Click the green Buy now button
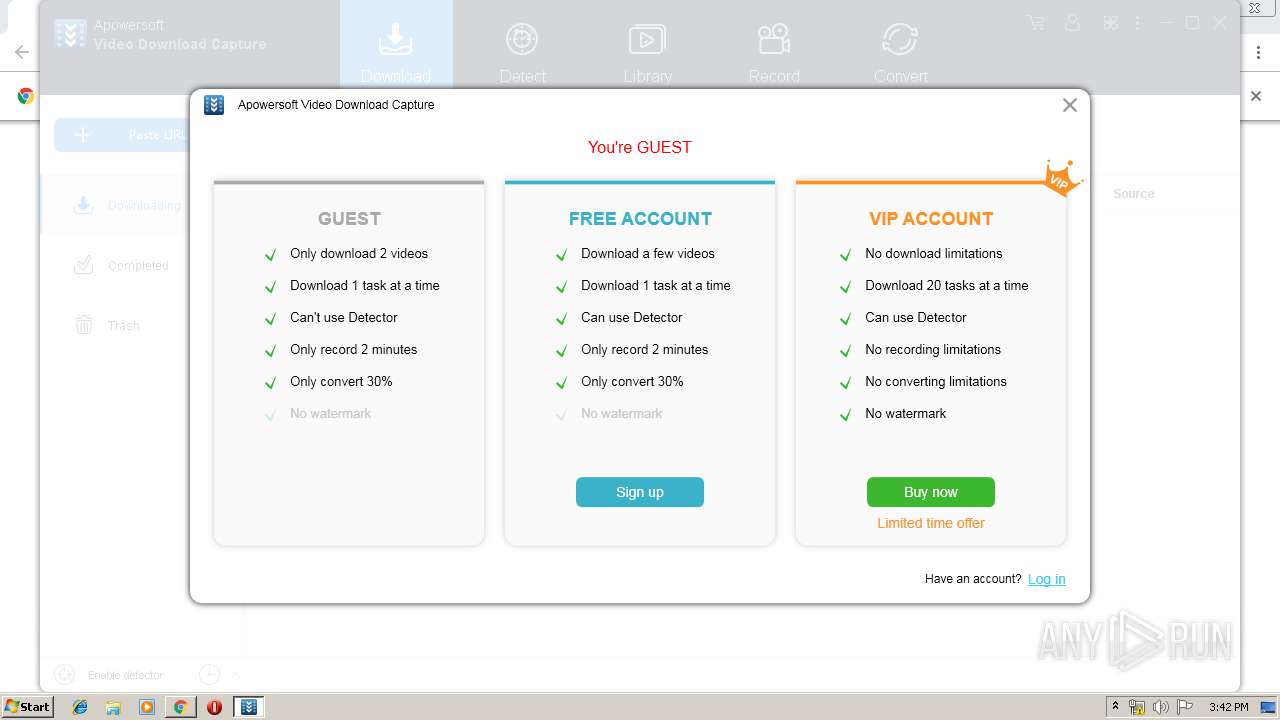Image resolution: width=1280 pixels, height=720 pixels. [x=931, y=492]
